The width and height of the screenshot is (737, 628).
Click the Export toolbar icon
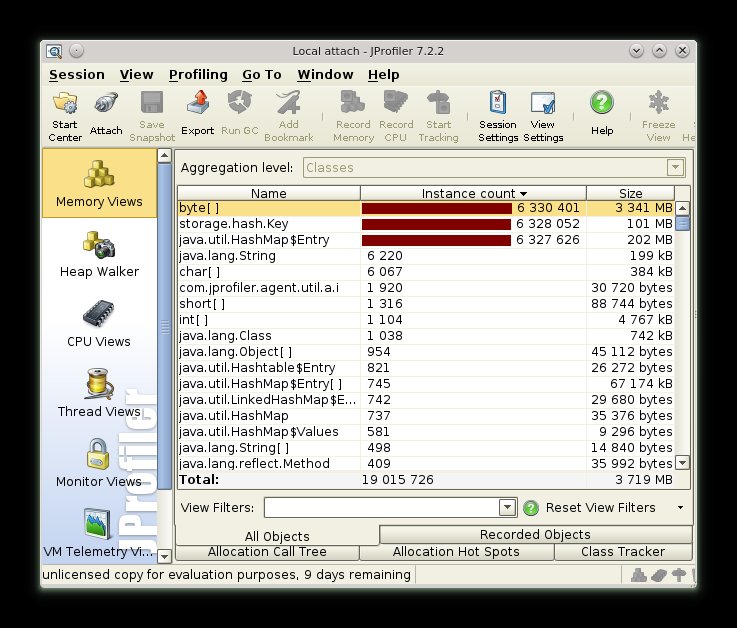click(x=197, y=113)
